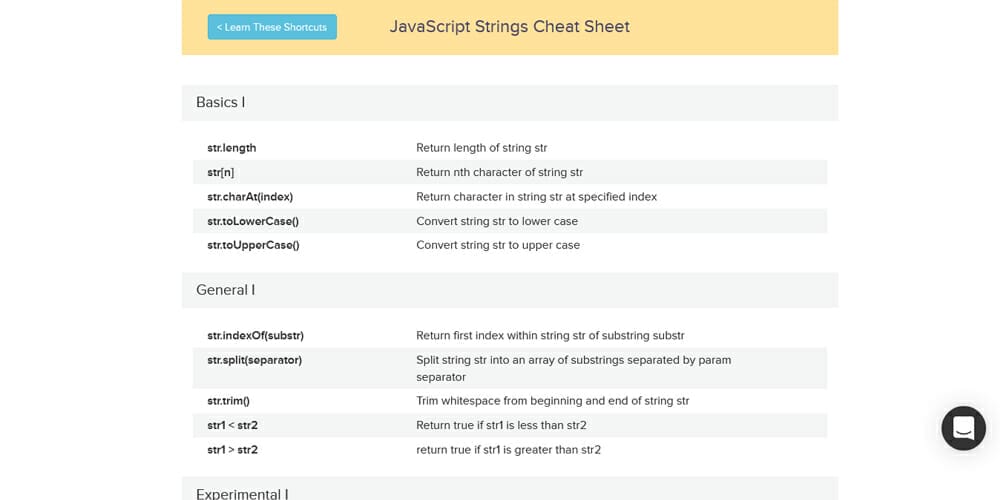Select the str1 < str2 entry
1000x500 pixels.
(232, 425)
